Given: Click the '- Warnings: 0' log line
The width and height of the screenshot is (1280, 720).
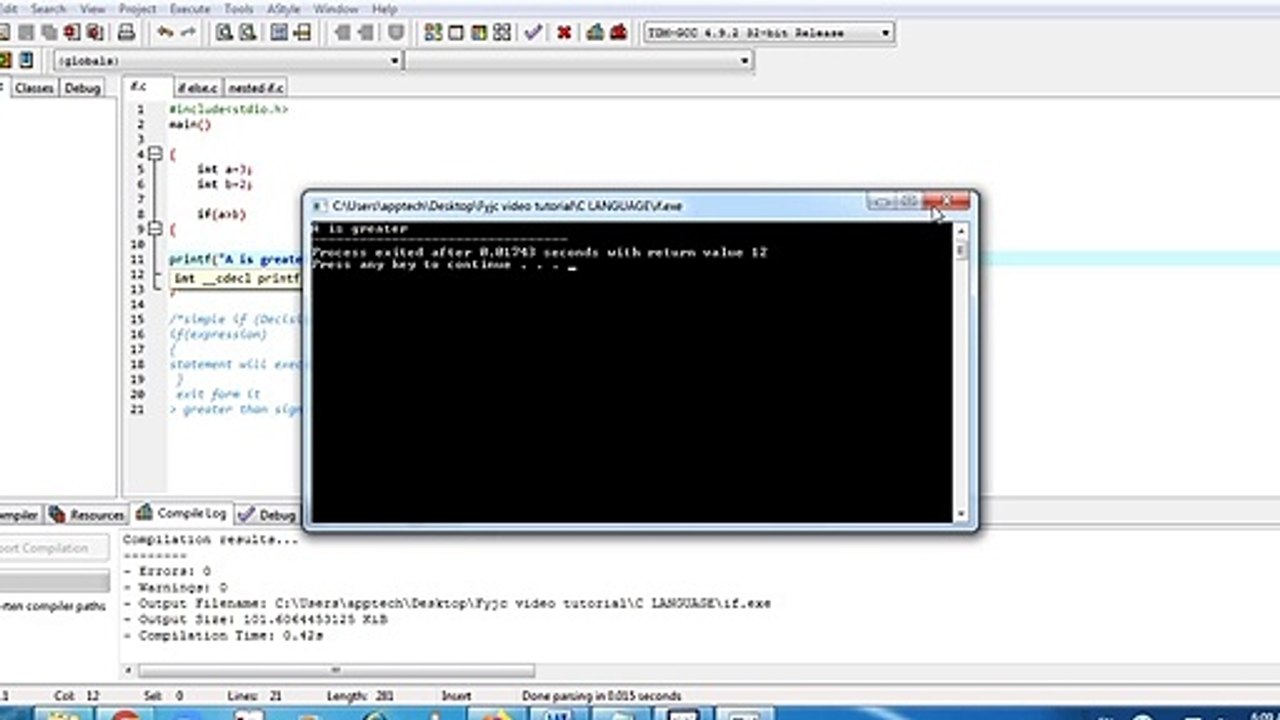Looking at the screenshot, I should pyautogui.click(x=175, y=587).
